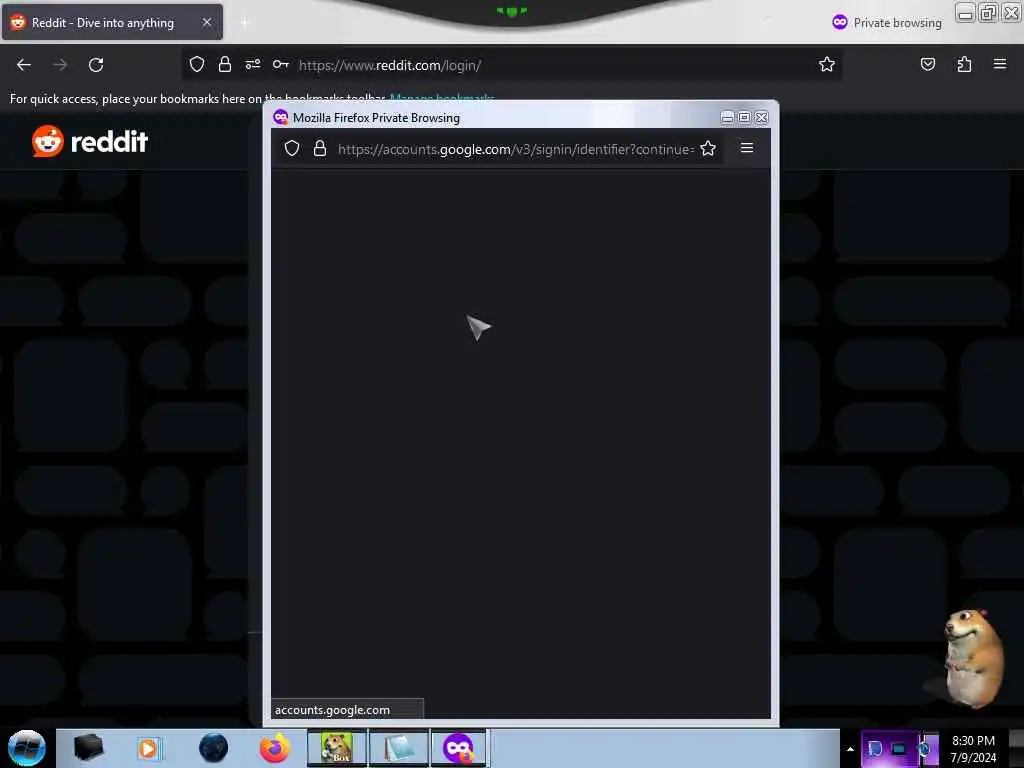Open shield icon in Google popup window
Image resolution: width=1024 pixels, height=768 pixels.
point(292,148)
